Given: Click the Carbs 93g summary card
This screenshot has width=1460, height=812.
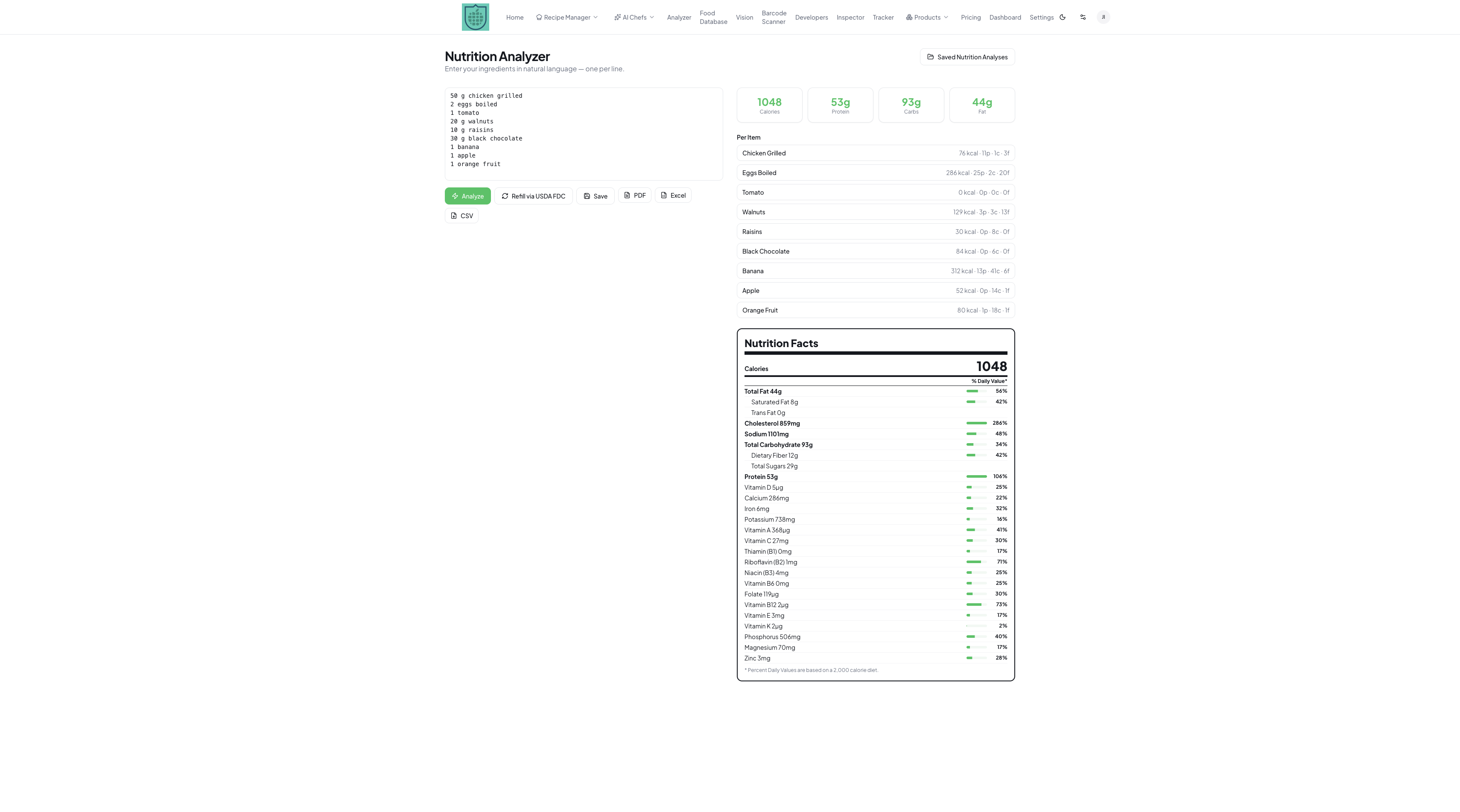Looking at the screenshot, I should click(x=911, y=105).
